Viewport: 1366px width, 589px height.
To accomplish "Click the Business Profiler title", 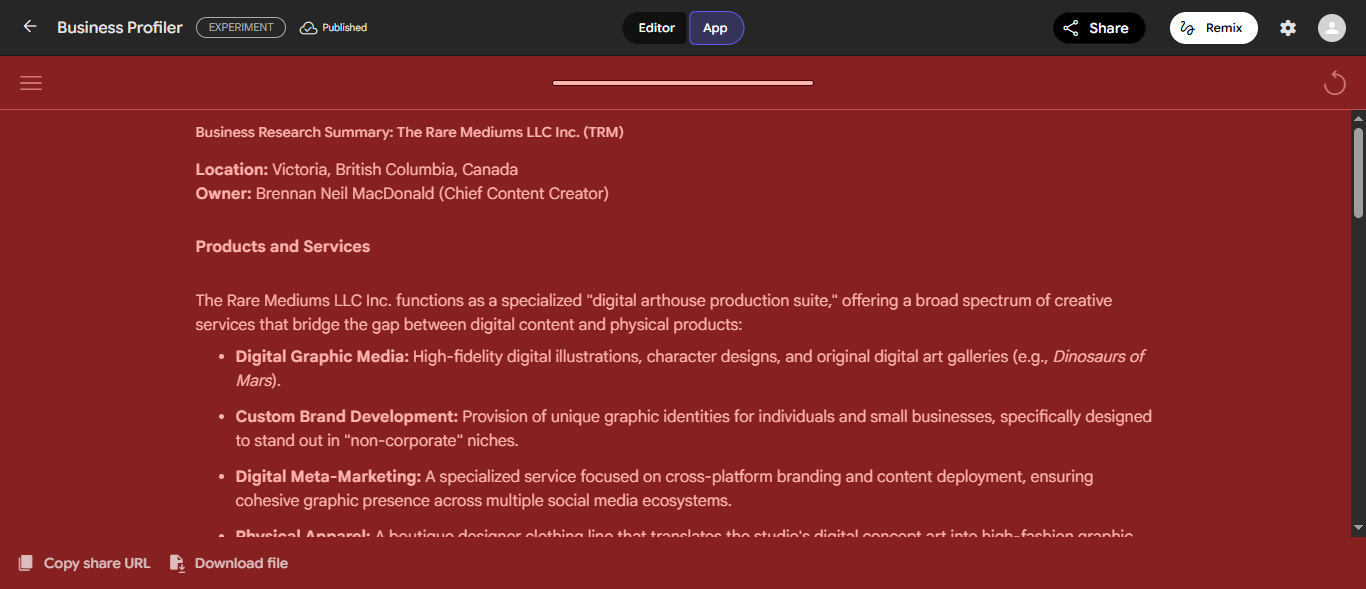I will [120, 28].
